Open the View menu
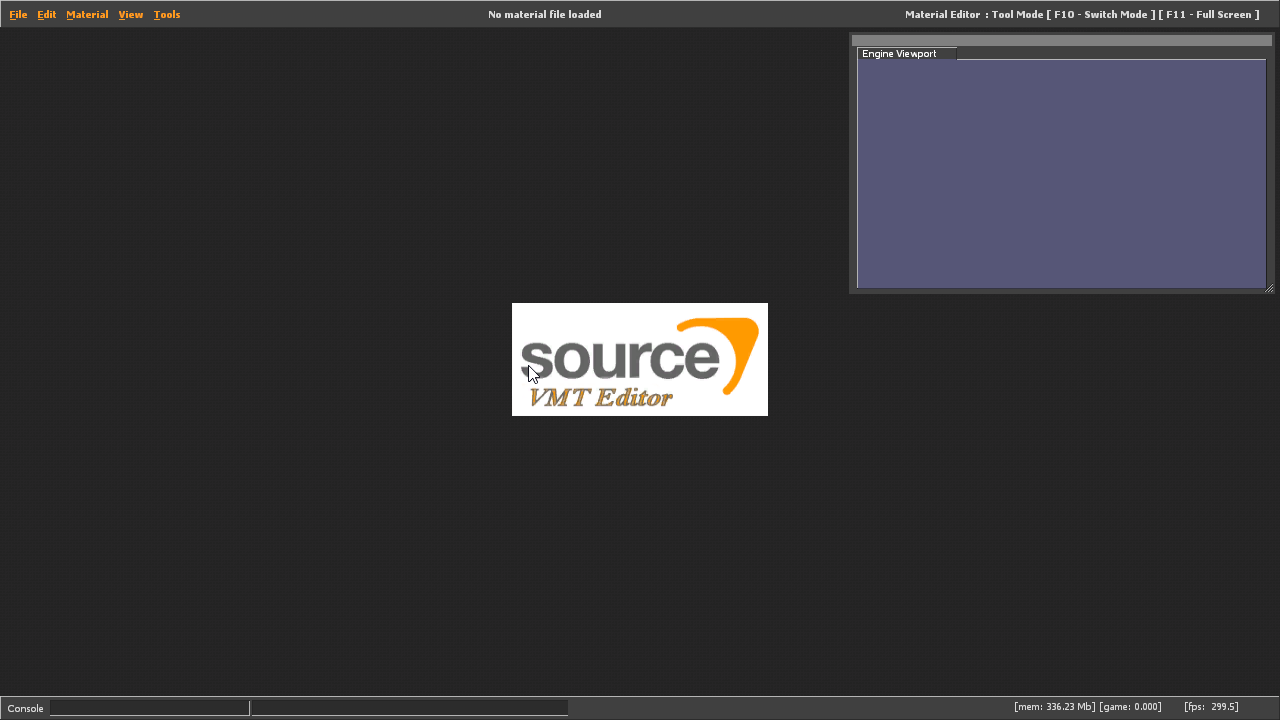Viewport: 1280px width, 720px height. pyautogui.click(x=131, y=15)
